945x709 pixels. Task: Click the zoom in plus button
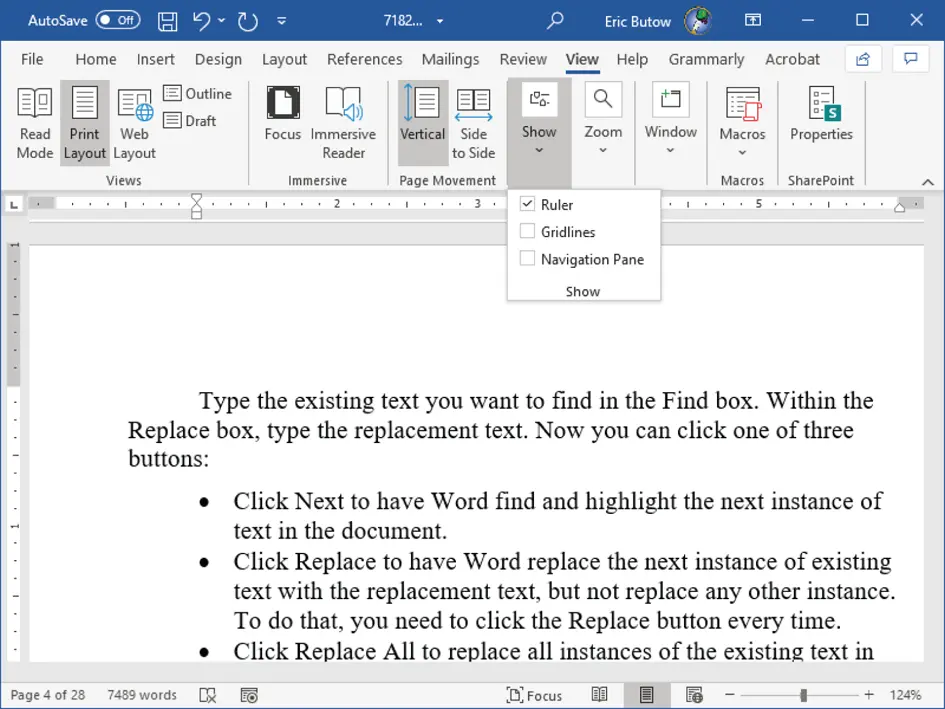pos(869,695)
